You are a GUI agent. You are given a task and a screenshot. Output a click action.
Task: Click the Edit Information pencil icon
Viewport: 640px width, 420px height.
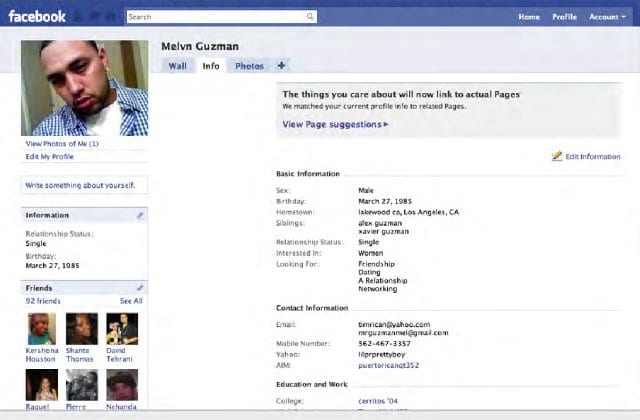click(x=557, y=156)
